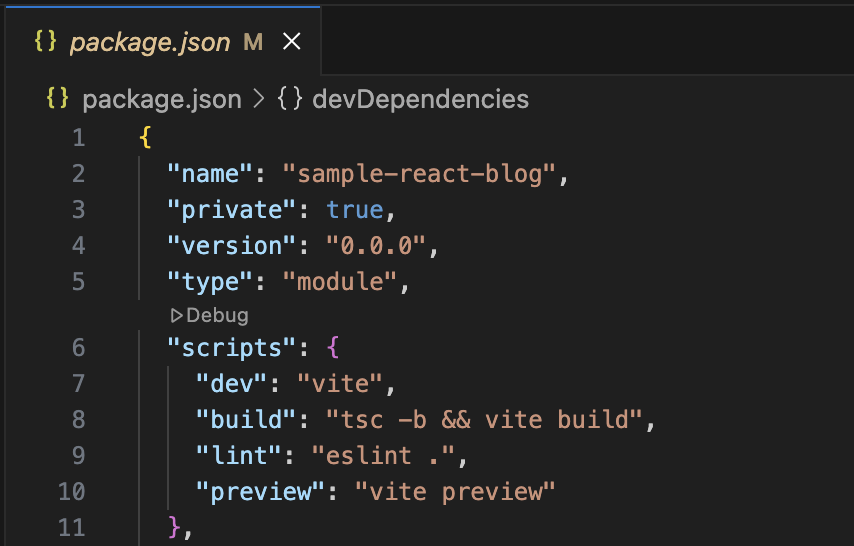Open the package.json breadcrumb segment
This screenshot has height=546, width=854.
[x=161, y=99]
